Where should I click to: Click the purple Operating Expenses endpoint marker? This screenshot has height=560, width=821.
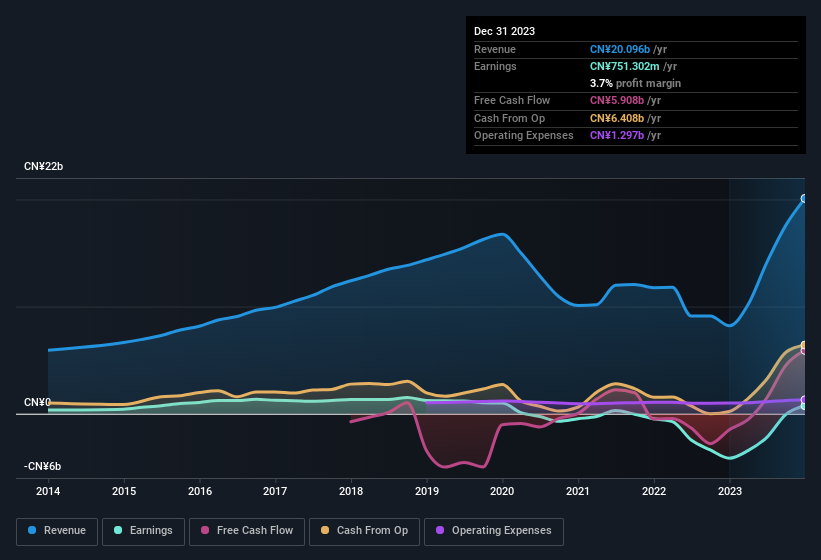[804, 400]
